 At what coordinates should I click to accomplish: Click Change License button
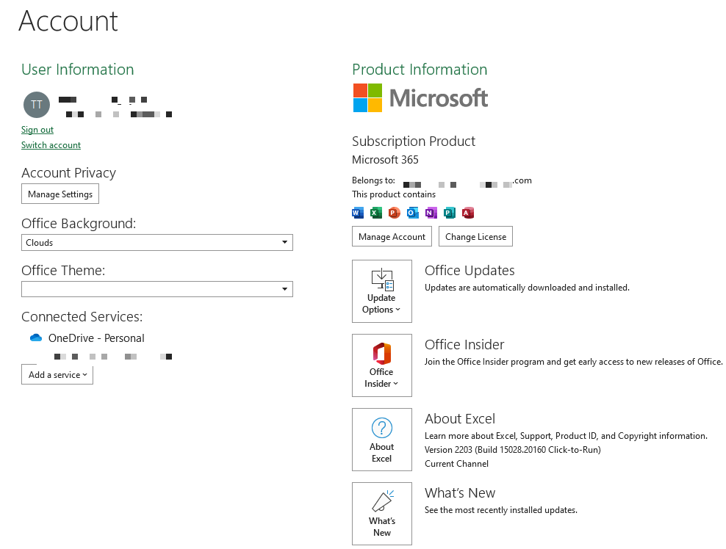point(476,237)
